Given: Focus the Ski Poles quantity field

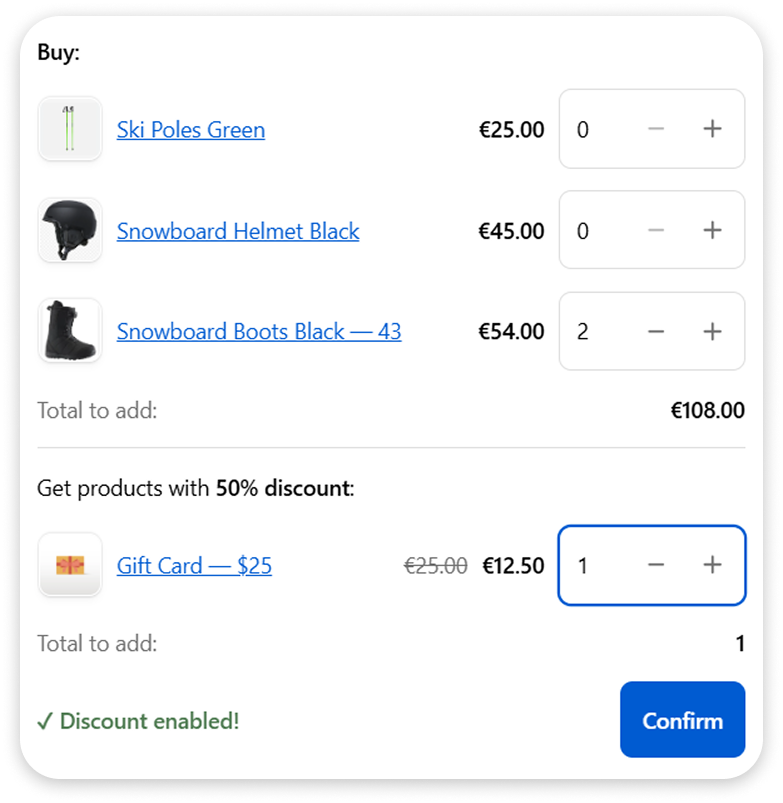Looking at the screenshot, I should 596,129.
